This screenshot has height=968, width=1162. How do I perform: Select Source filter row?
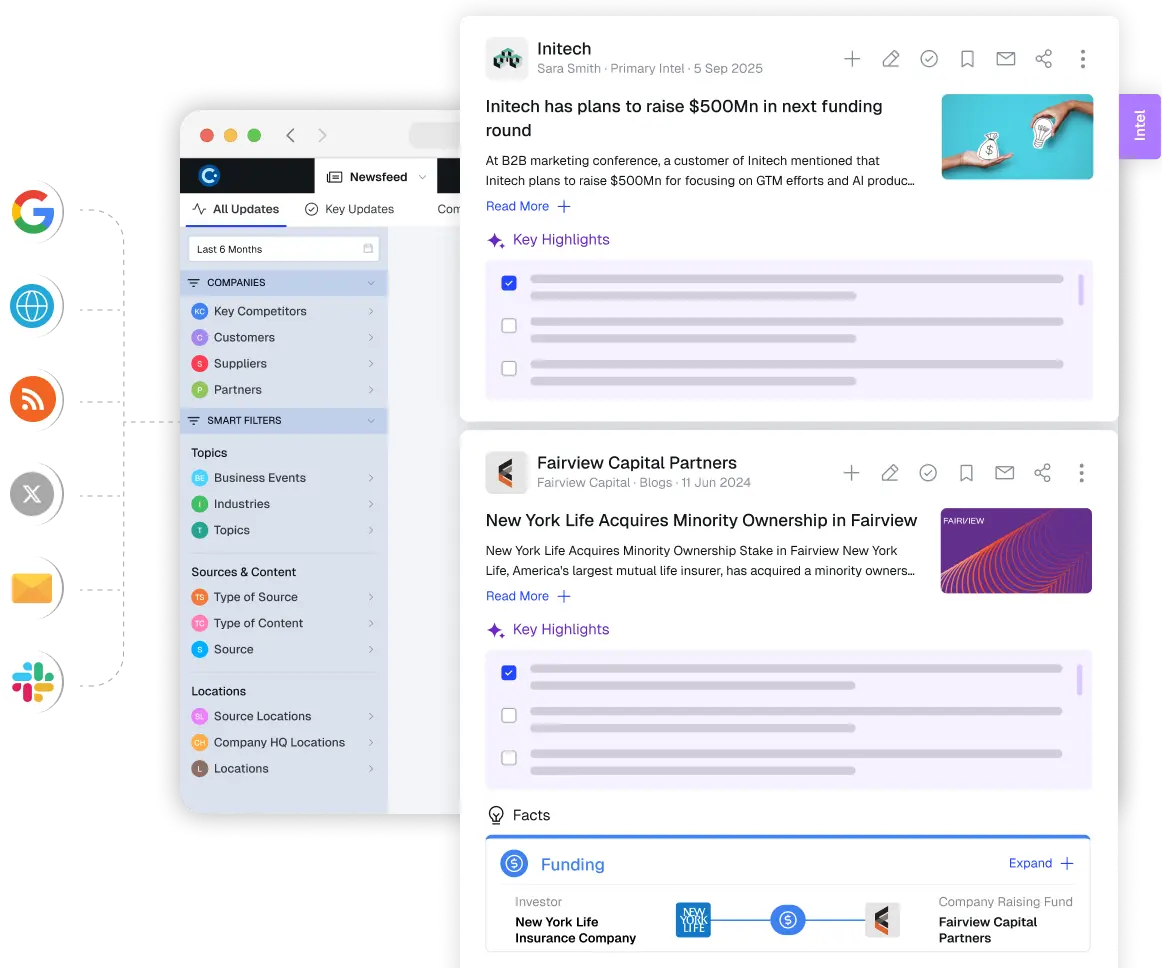(x=283, y=649)
